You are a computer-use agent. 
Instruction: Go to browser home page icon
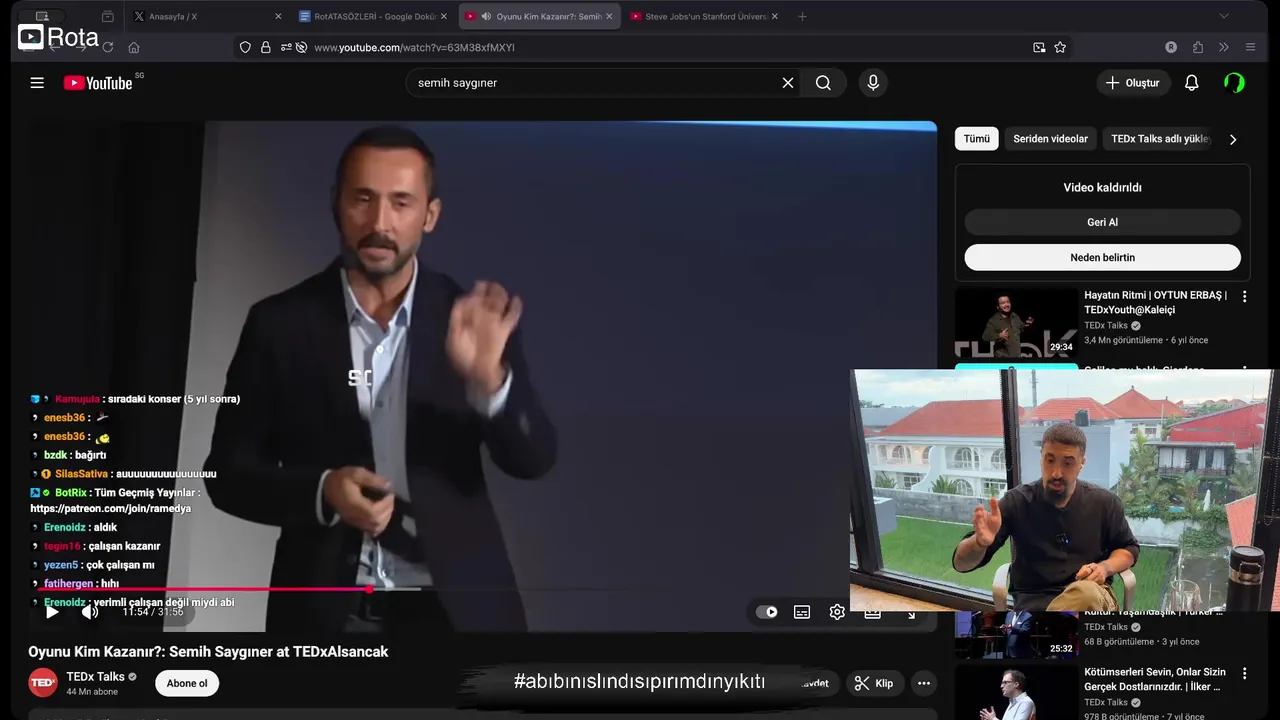(x=134, y=47)
